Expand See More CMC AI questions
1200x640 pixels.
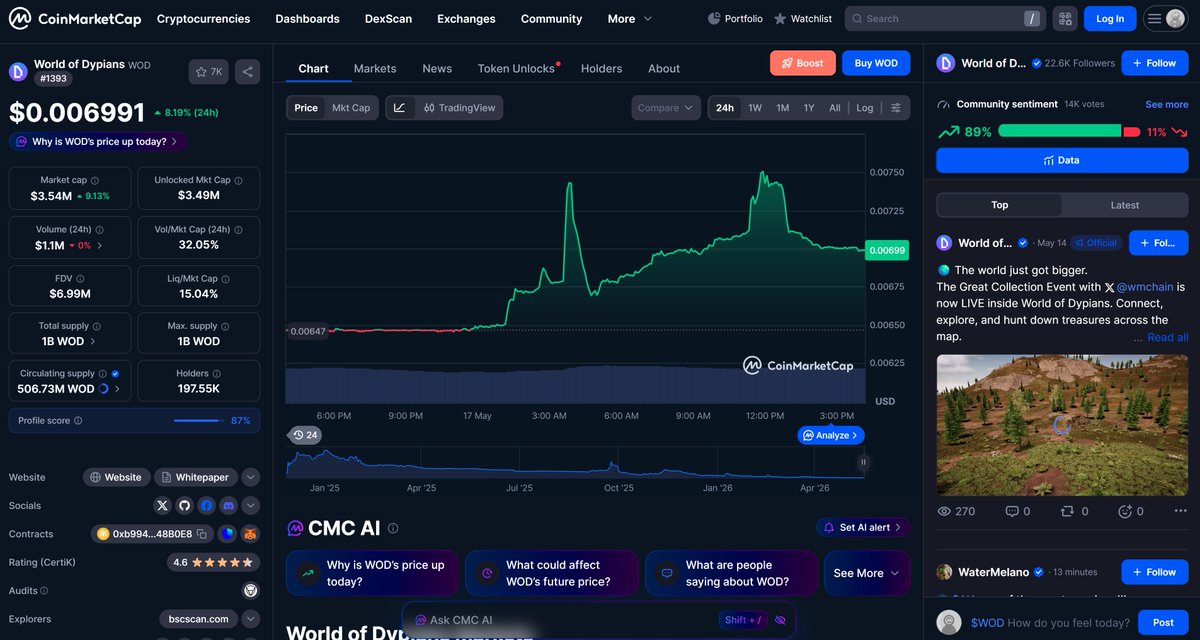[867, 573]
